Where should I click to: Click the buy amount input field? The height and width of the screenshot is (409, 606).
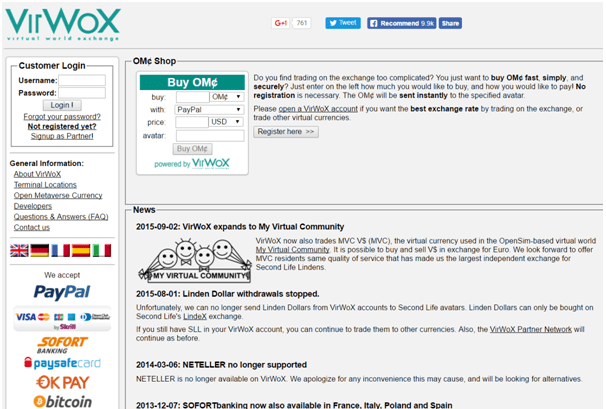192,97
